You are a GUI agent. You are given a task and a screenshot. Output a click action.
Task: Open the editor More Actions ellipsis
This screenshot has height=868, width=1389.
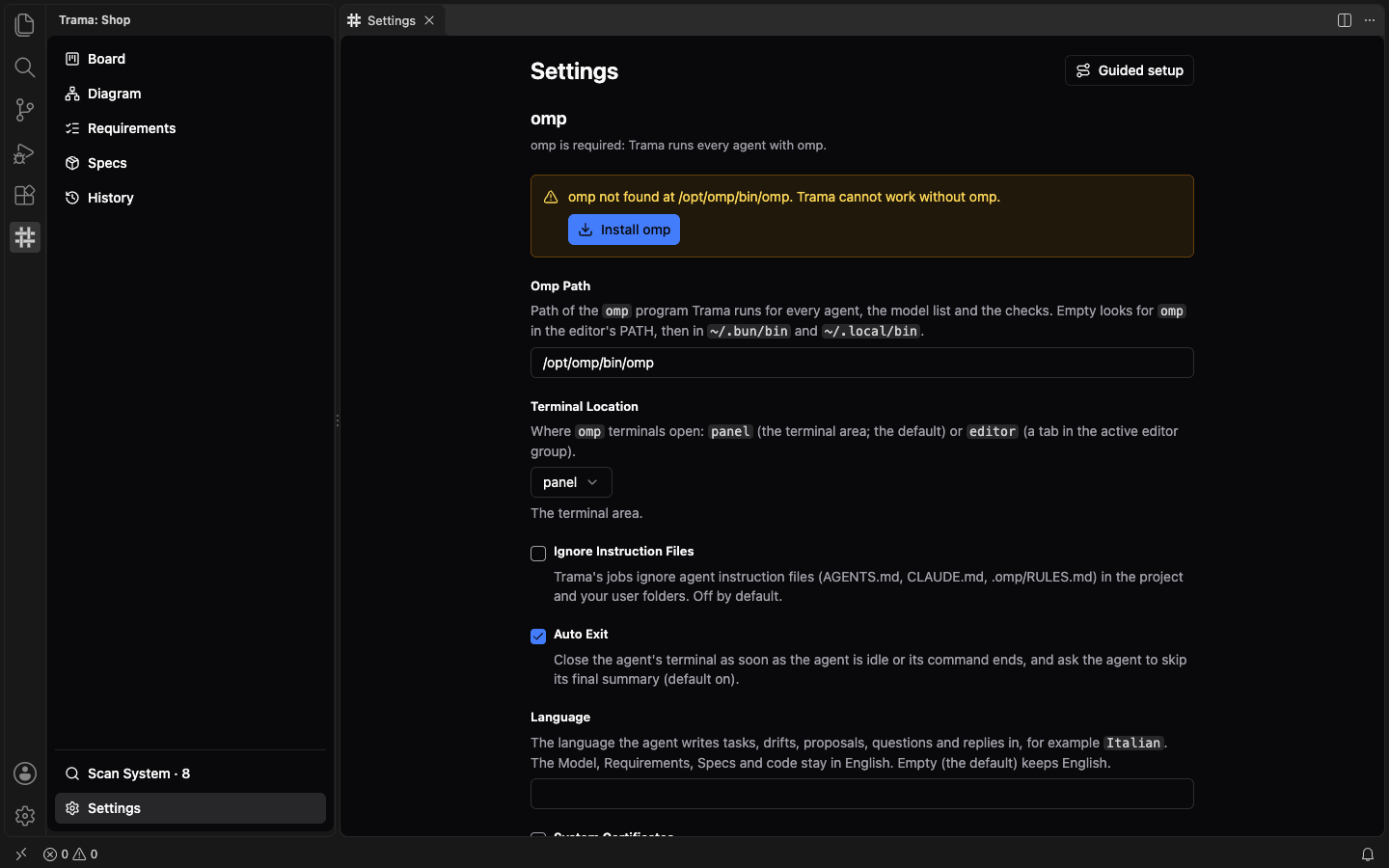(1370, 20)
